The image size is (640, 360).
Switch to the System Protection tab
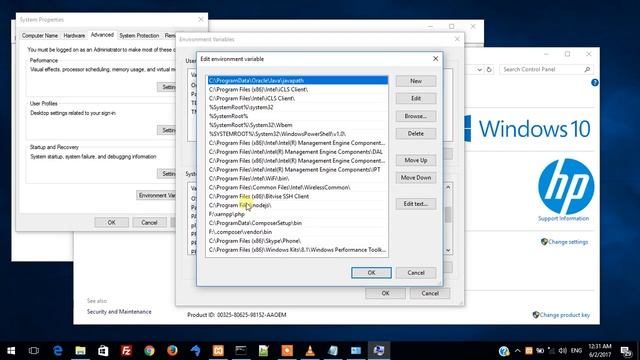139,36
